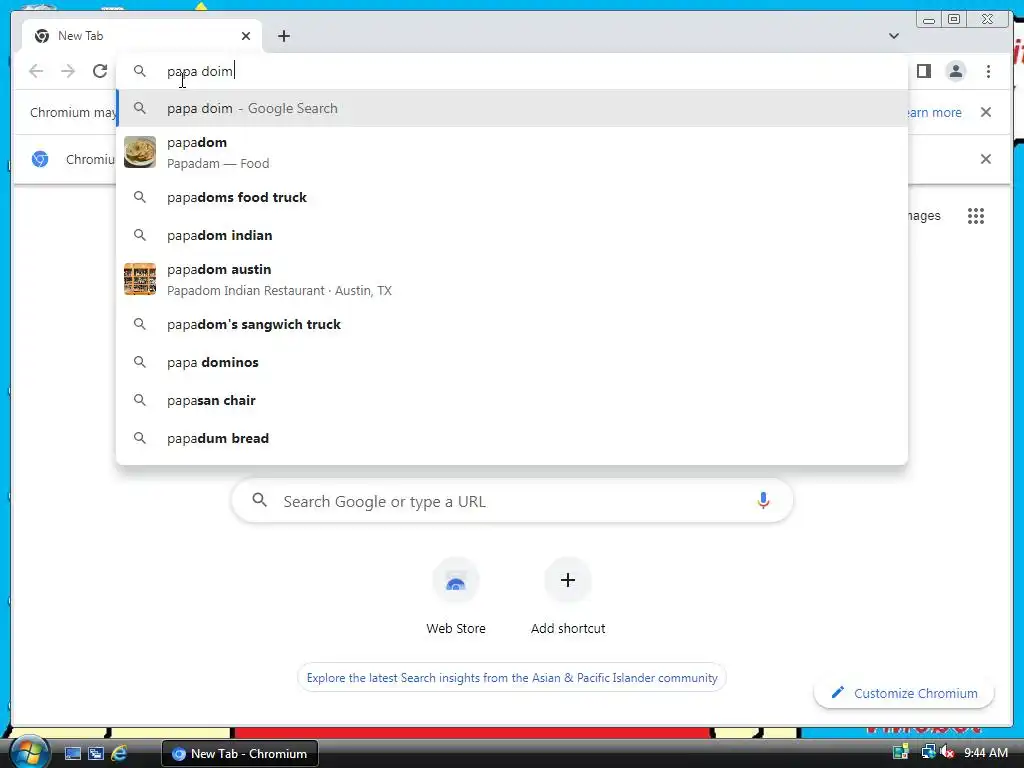Click the Papadom Austin restaurant thumbnail
1024x768 pixels.
140,279
